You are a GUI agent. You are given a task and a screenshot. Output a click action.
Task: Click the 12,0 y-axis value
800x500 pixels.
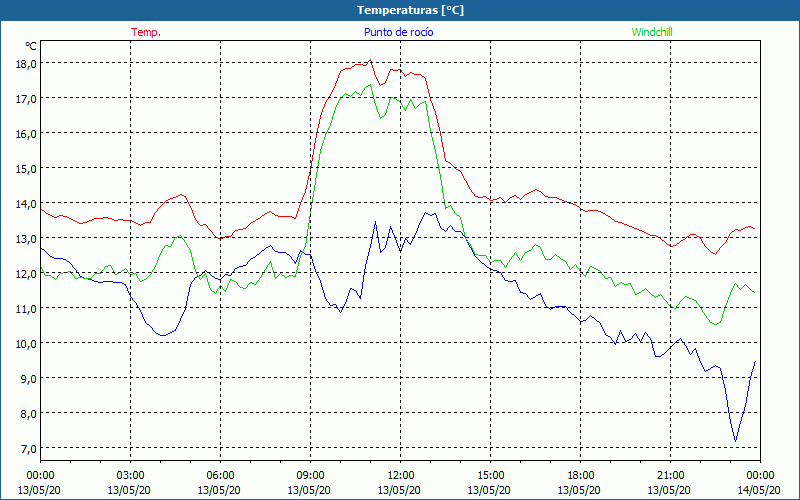click(26, 273)
